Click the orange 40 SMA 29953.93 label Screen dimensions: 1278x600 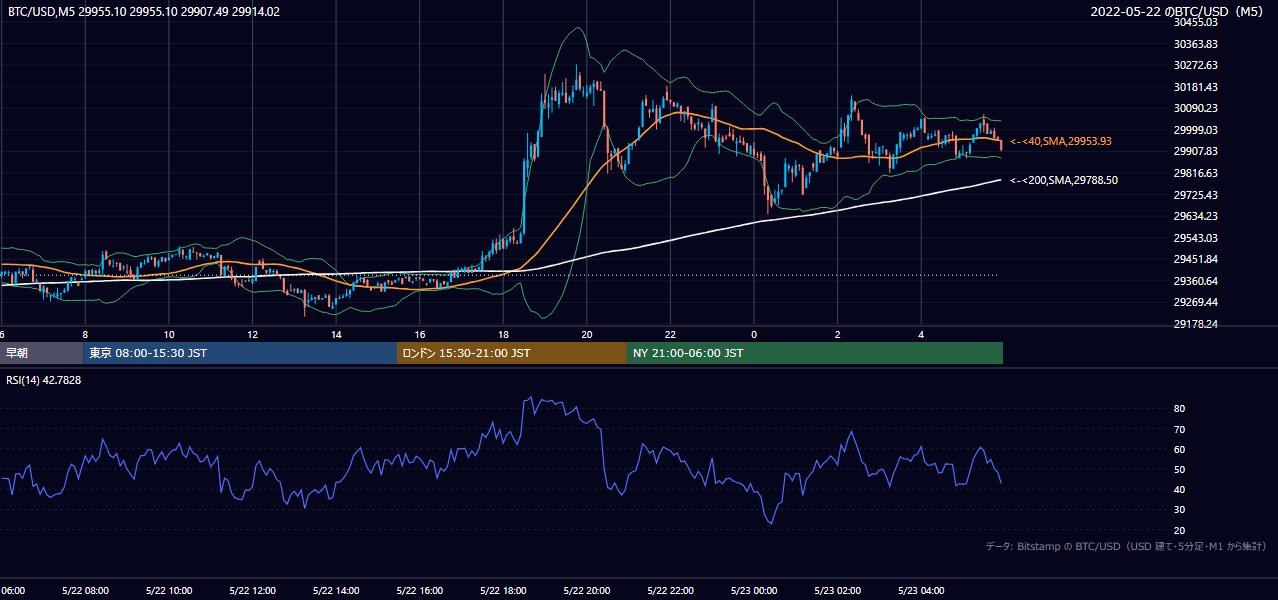[1061, 142]
